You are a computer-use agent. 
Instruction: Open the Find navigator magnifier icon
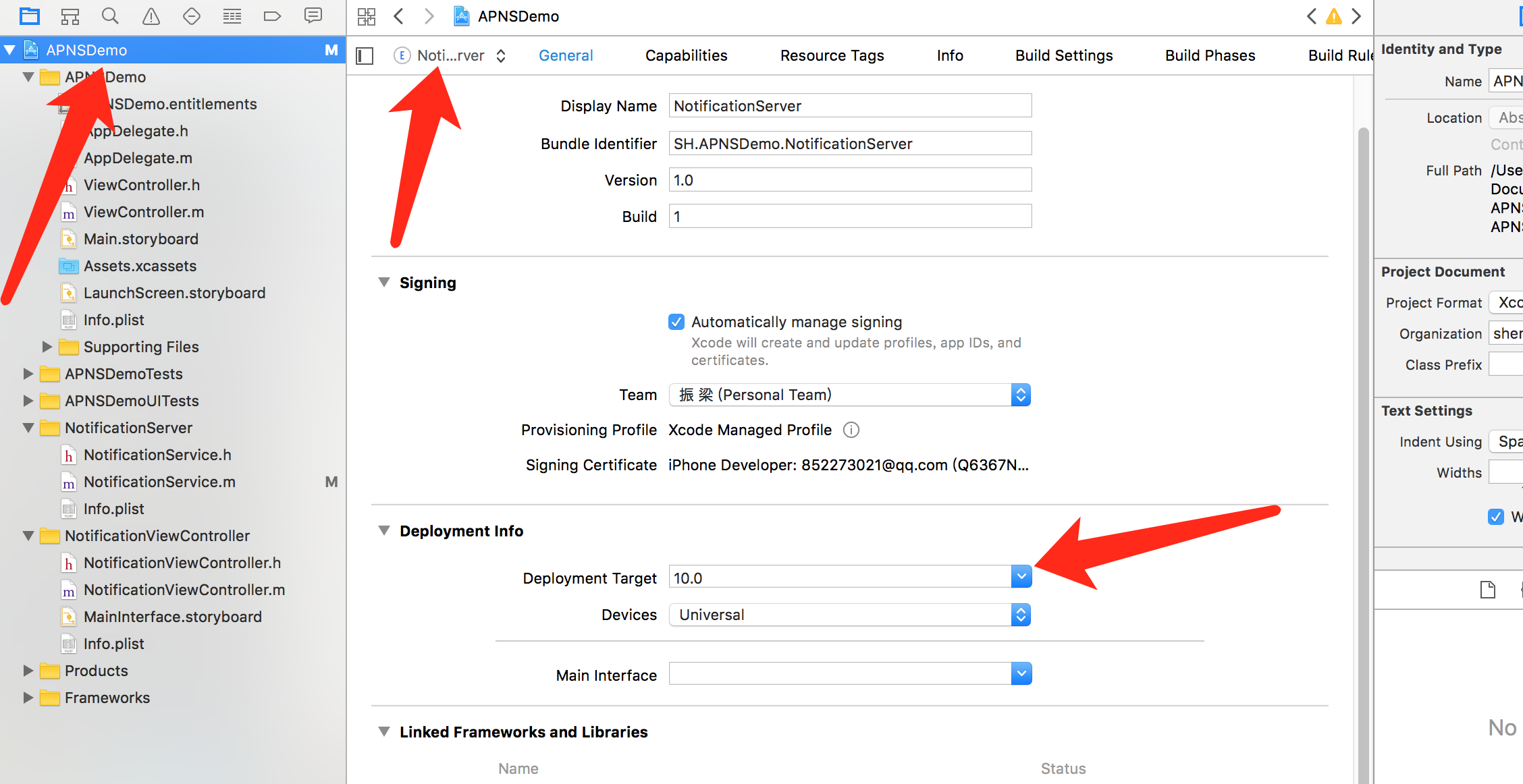click(x=110, y=16)
